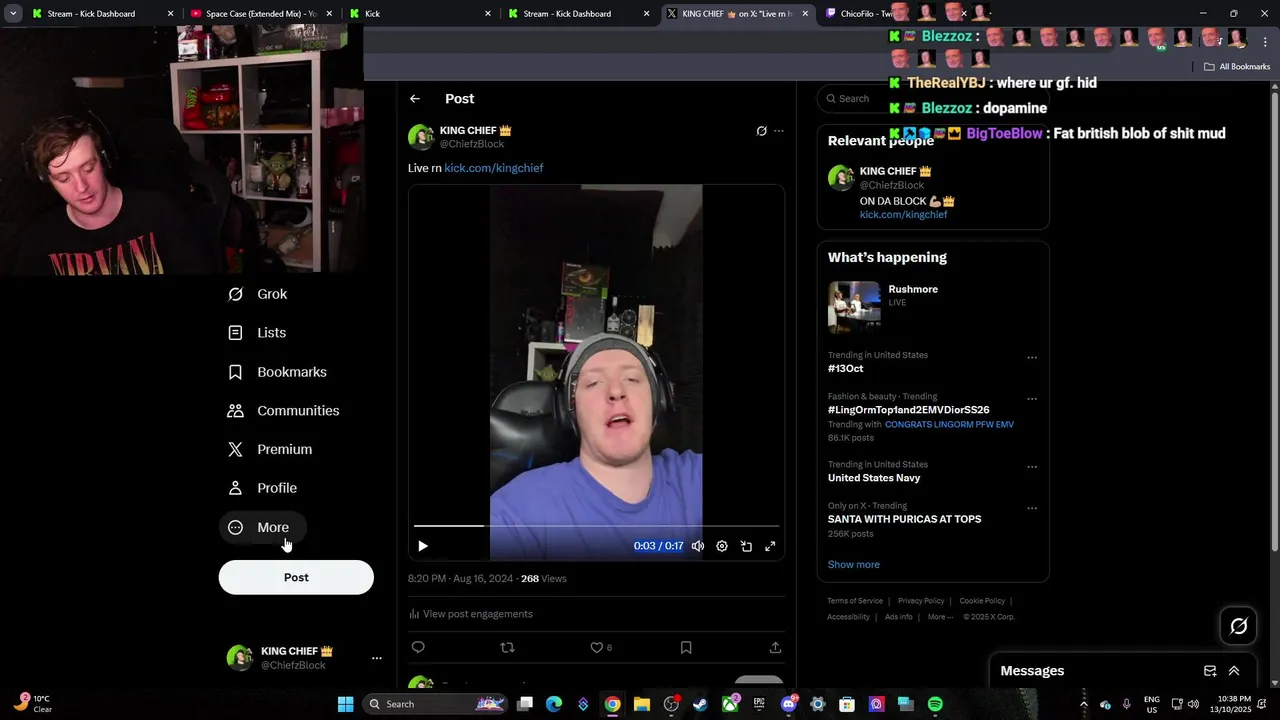Open Bookmarks in the sidebar
This screenshot has width=1280, height=720.
278,372
